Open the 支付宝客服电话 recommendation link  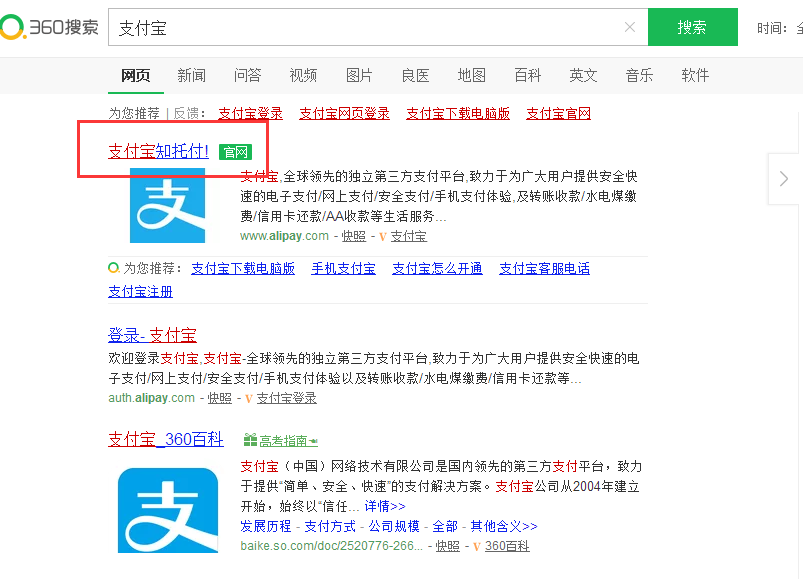coord(544,268)
